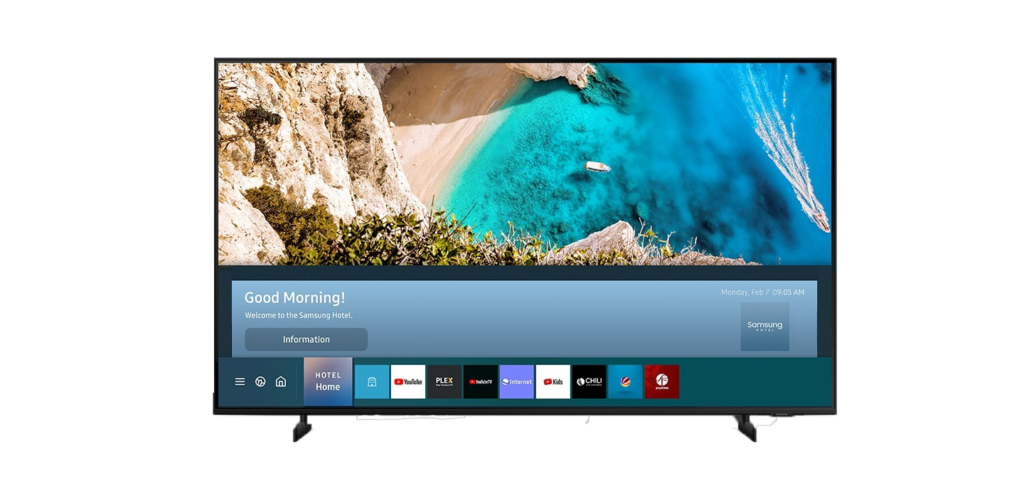Screen dimensions: 1024x498
Task: Click the date and time text
Action: [x=763, y=292]
